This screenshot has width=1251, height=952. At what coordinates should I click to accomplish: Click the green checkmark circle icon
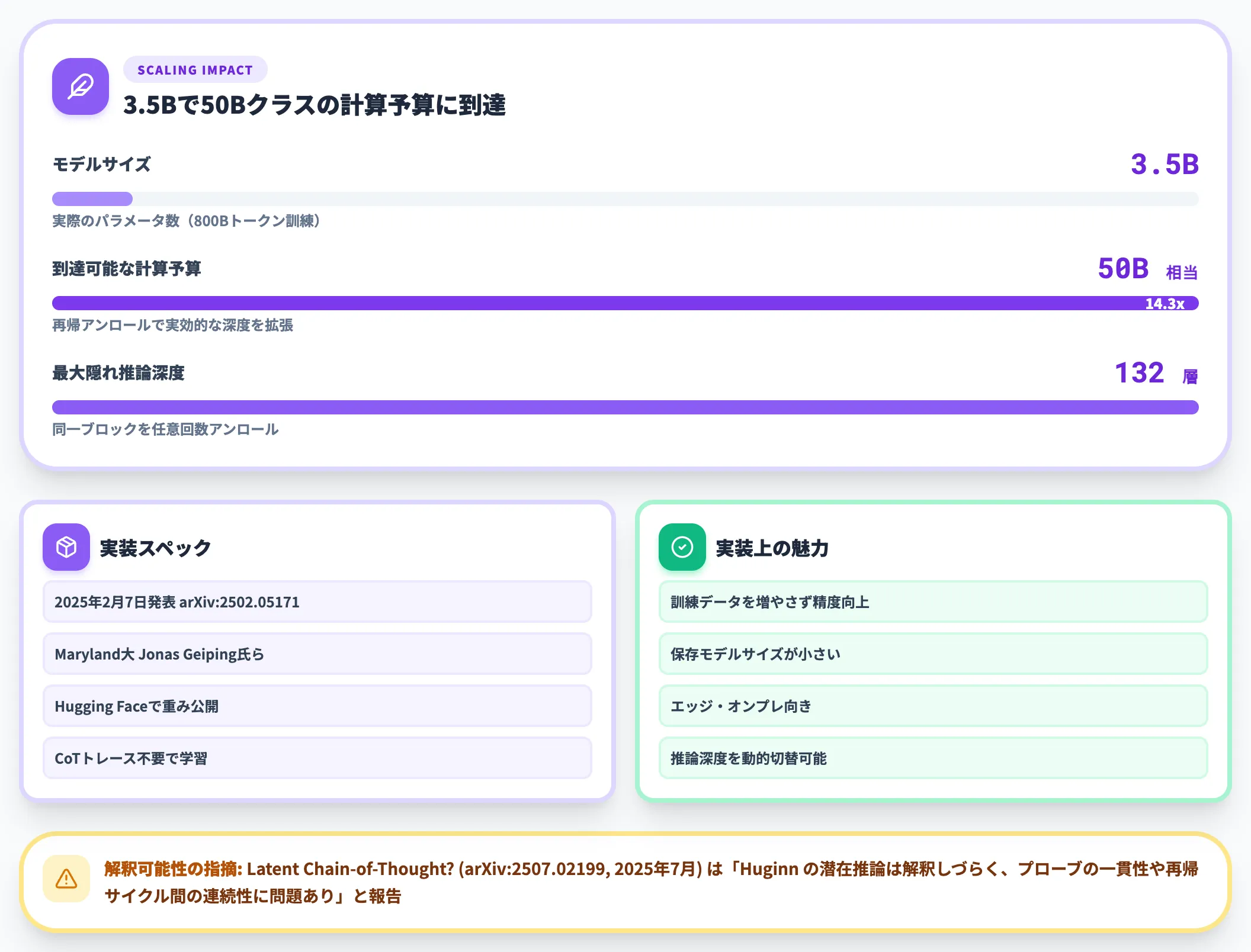coord(682,547)
